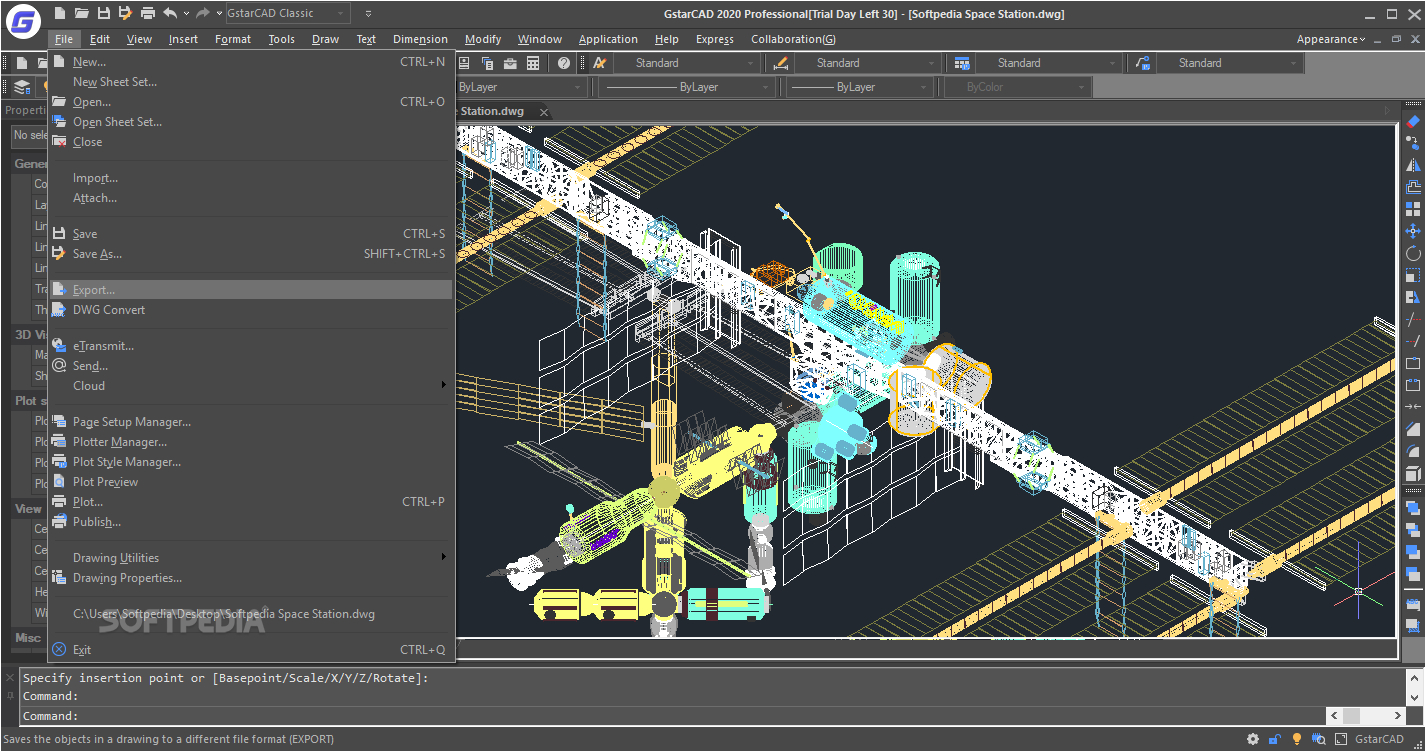1426x752 pixels.
Task: Select the Chamfer tool
Action: (x=1413, y=429)
